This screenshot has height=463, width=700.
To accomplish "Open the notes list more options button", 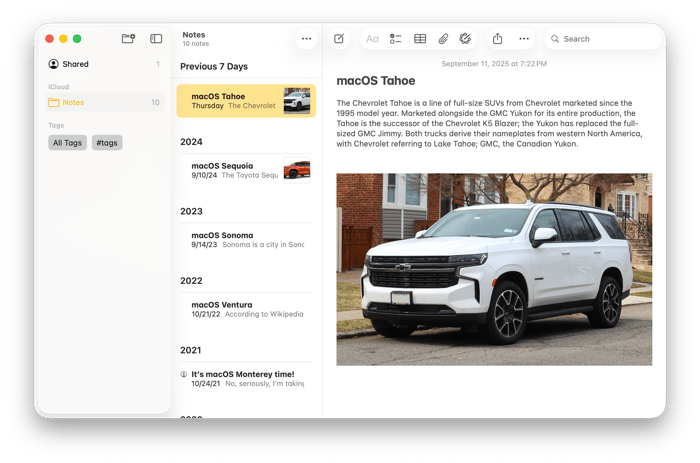I will click(306, 39).
